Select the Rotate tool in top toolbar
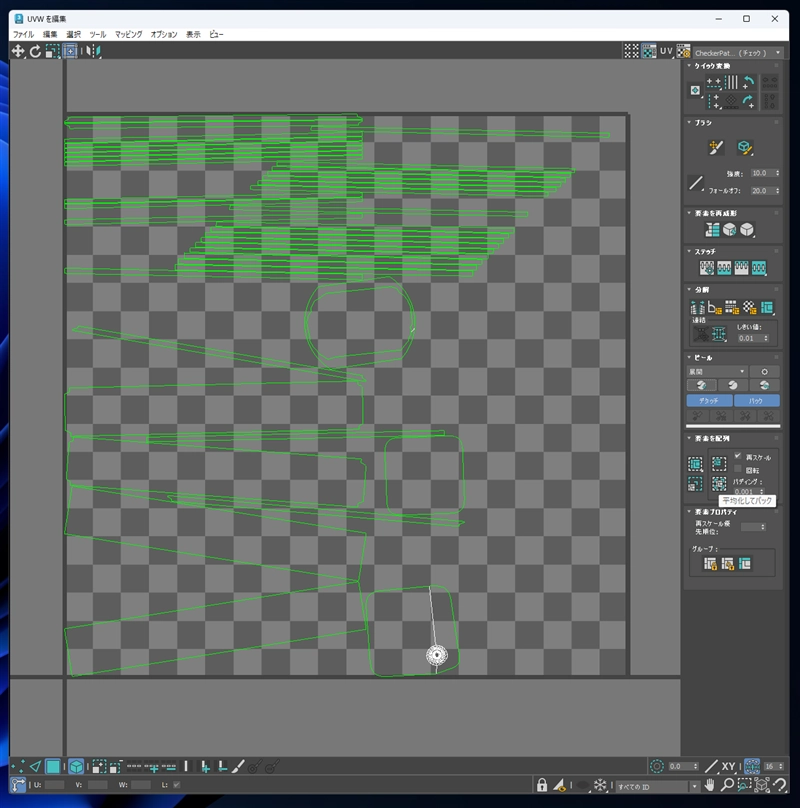This screenshot has width=800, height=808. pyautogui.click(x=35, y=51)
